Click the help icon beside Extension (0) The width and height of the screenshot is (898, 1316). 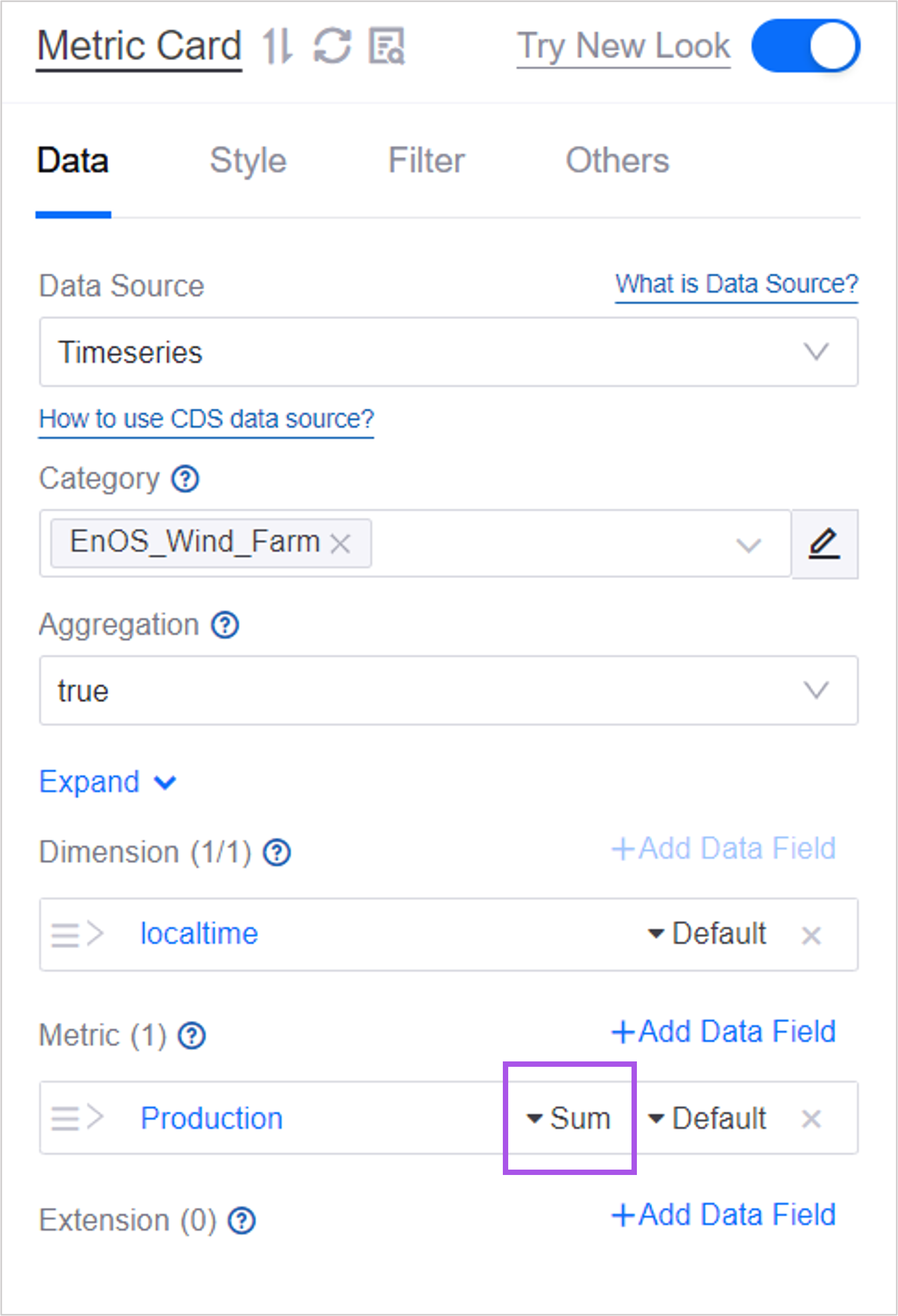pyautogui.click(x=242, y=1220)
